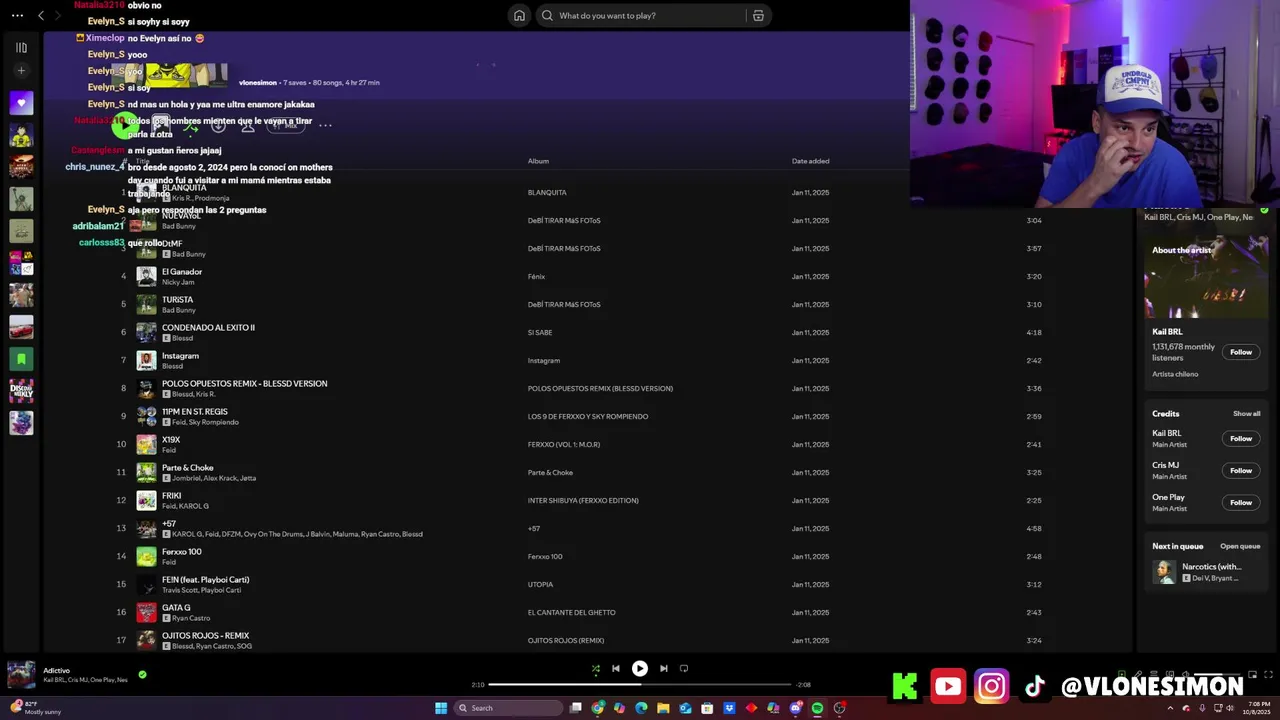
Task: Select the track TURISTA
Action: 178,300
